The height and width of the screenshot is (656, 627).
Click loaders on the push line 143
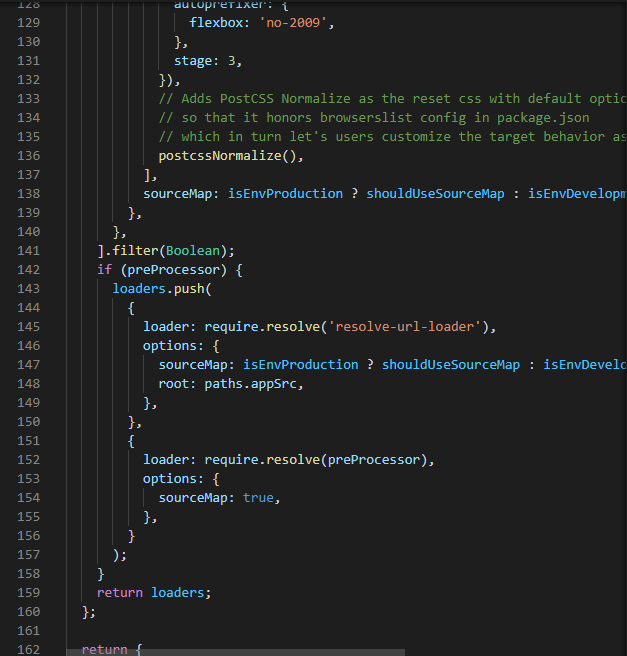tap(139, 289)
